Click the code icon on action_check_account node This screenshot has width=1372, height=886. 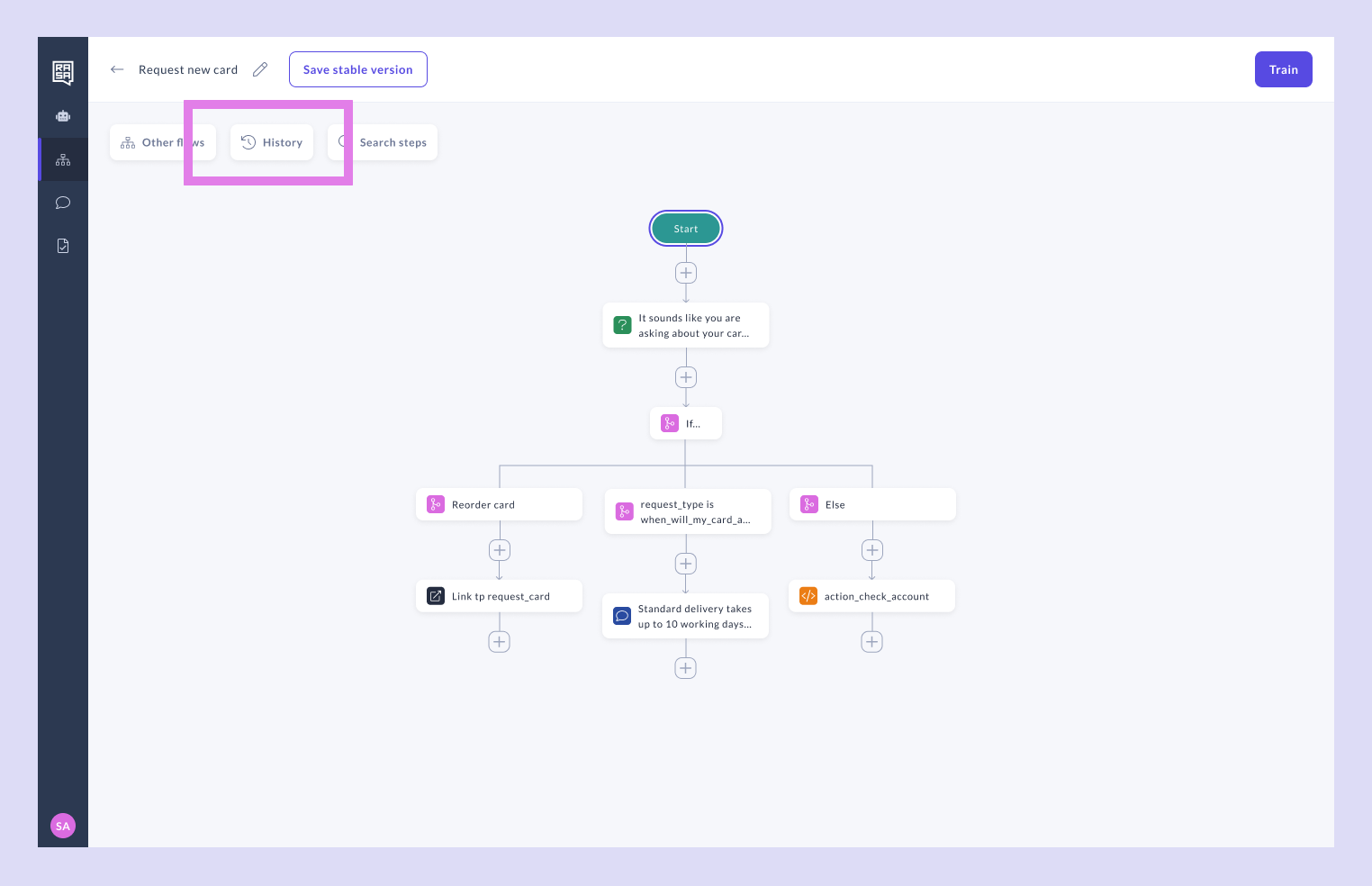[808, 596]
